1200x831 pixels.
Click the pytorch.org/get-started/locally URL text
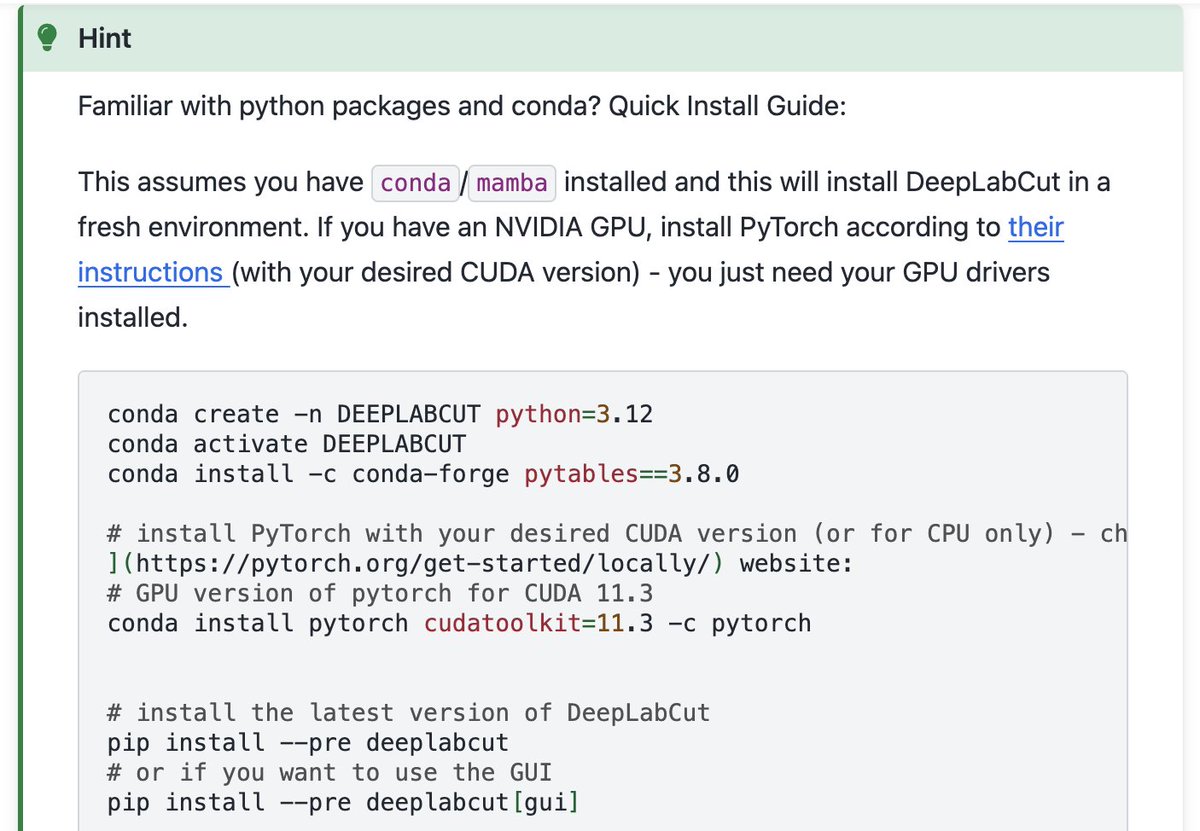point(422,564)
